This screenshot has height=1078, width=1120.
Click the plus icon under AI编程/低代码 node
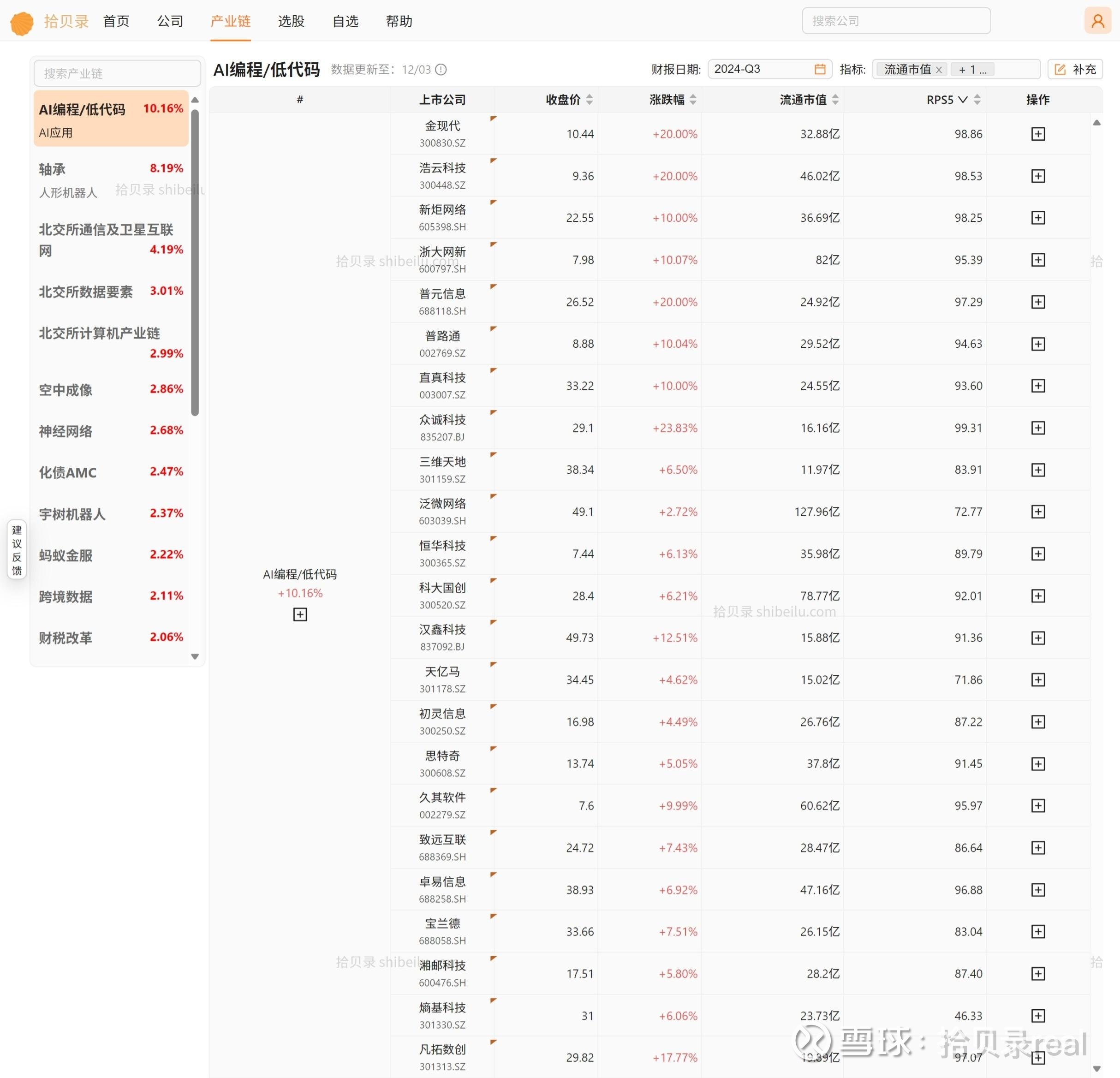[299, 614]
